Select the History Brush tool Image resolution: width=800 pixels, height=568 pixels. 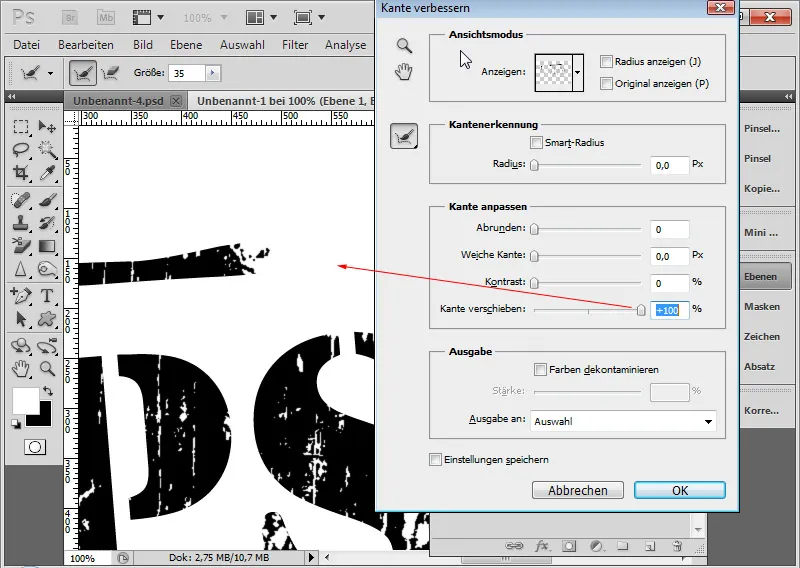pyautogui.click(x=47, y=223)
